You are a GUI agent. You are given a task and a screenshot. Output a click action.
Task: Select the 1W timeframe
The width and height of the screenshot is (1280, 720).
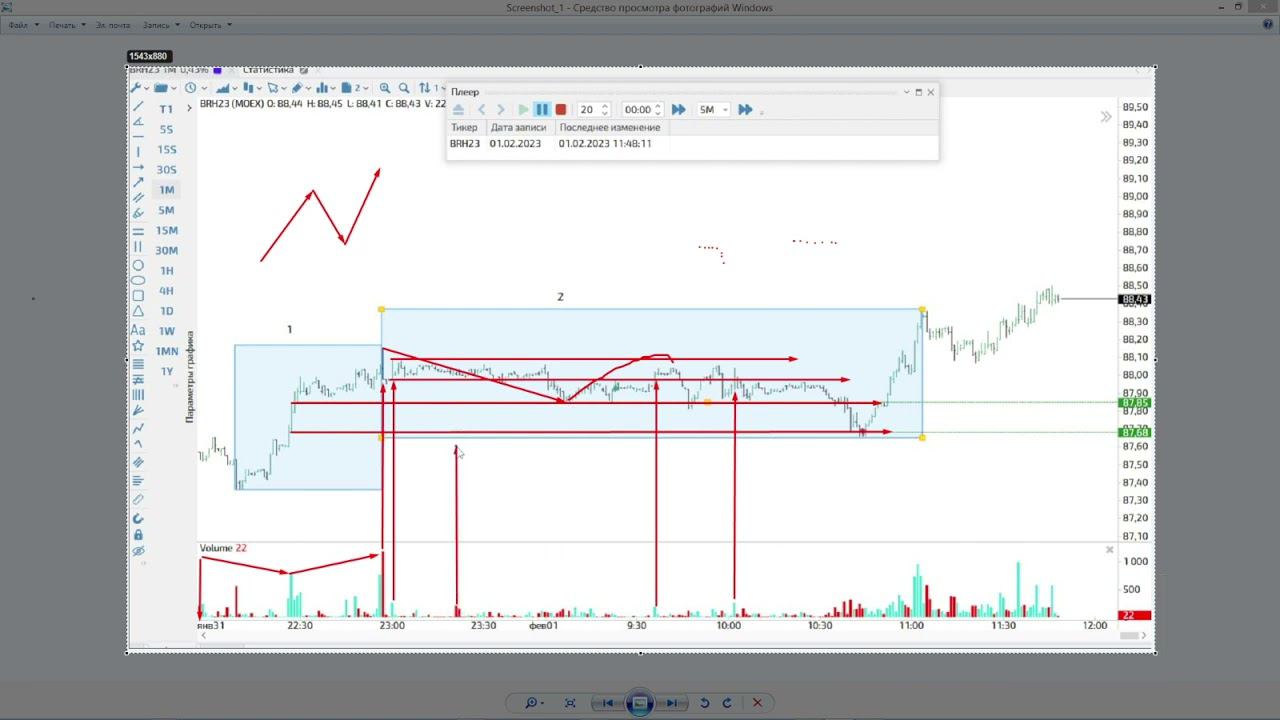[x=166, y=331]
